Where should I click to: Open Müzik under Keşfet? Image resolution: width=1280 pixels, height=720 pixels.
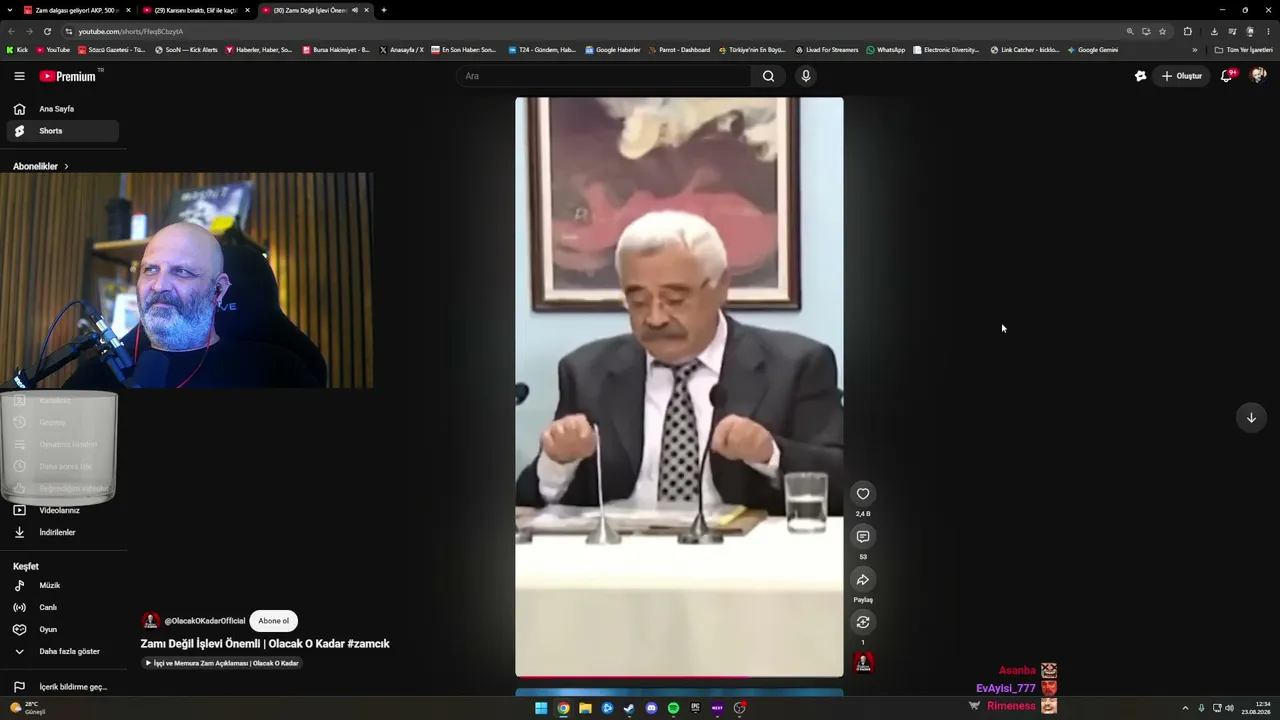[x=62, y=585]
